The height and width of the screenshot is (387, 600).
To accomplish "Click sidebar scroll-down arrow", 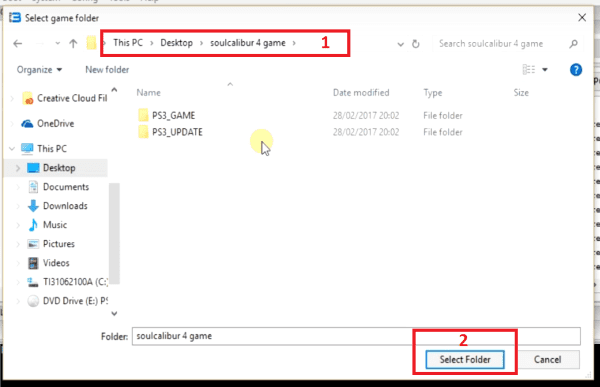I will pyautogui.click(x=114, y=314).
